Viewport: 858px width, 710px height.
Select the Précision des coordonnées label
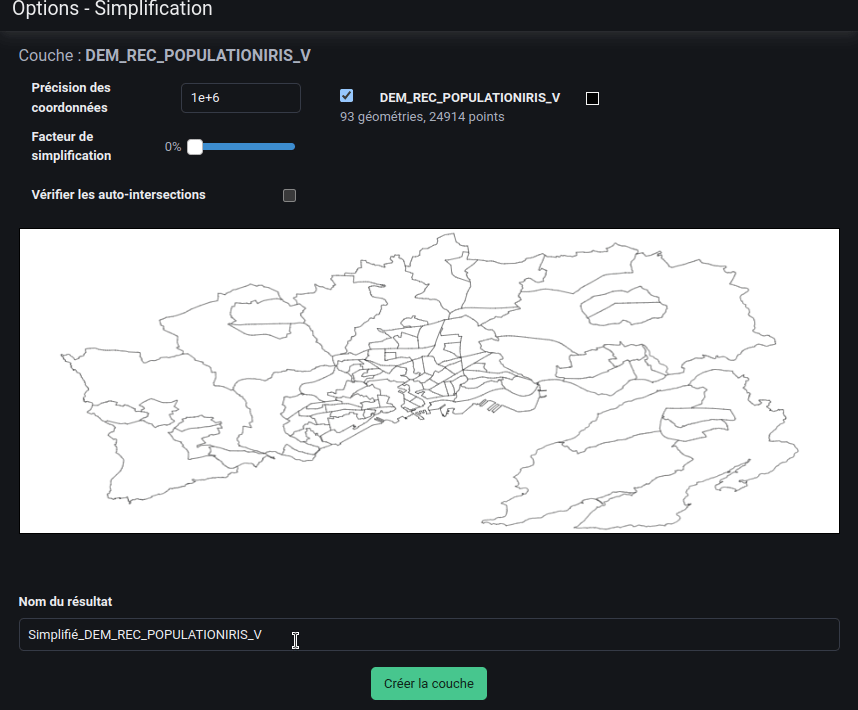[71, 97]
